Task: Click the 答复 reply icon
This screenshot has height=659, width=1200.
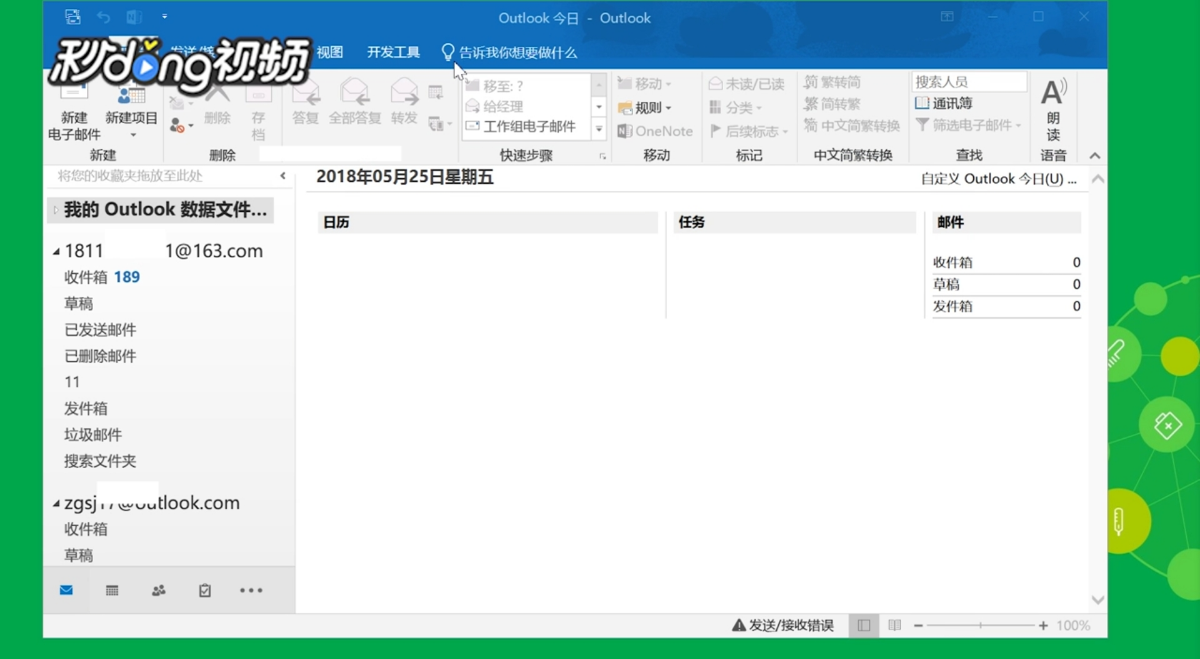Action: coord(305,103)
